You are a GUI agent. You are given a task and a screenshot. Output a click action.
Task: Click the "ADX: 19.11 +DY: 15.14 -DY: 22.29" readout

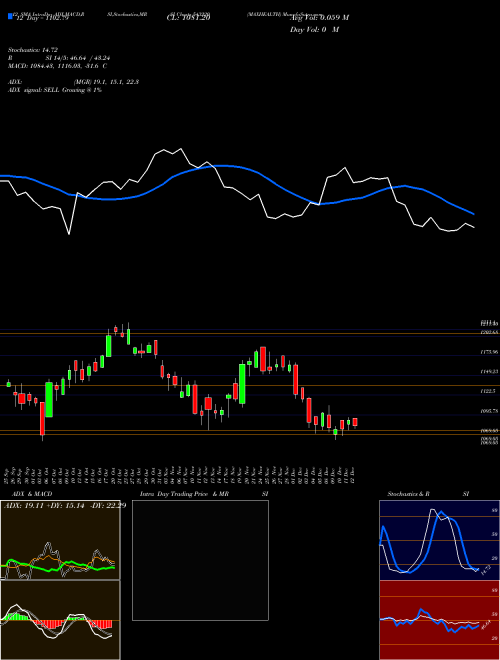[65, 506]
